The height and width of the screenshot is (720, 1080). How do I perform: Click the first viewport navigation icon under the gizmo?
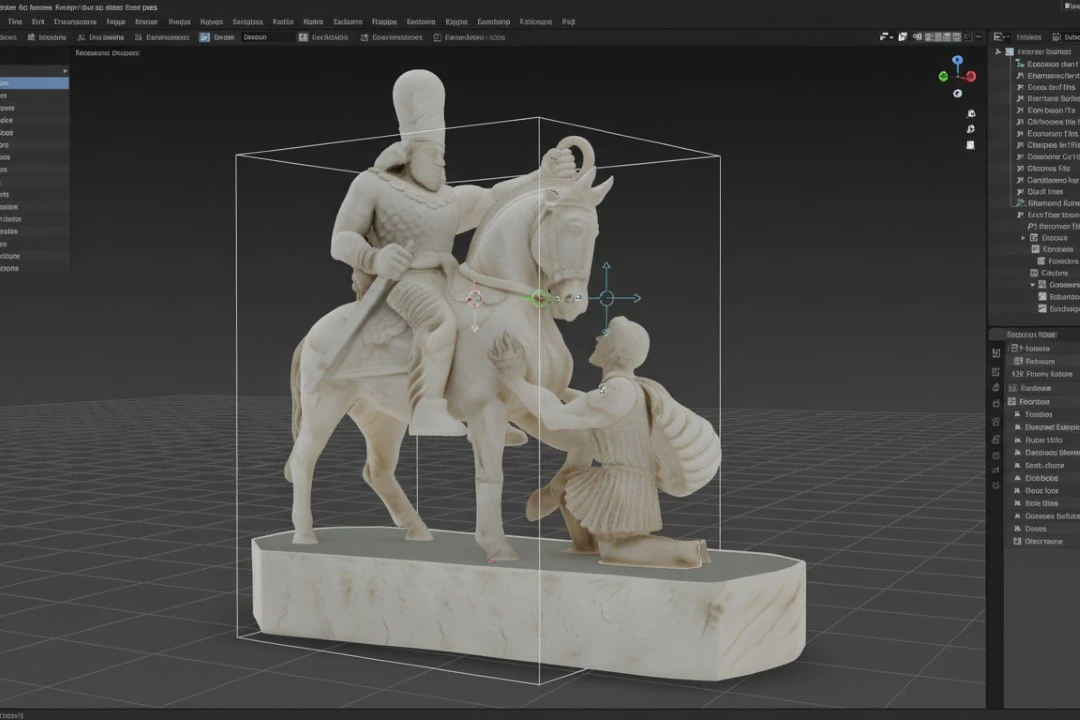[970, 113]
